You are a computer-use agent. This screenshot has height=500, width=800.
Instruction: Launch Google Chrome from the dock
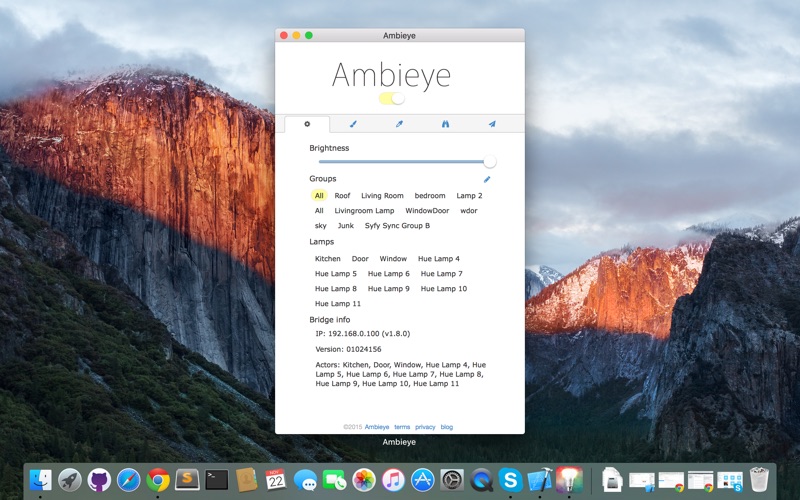(158, 480)
